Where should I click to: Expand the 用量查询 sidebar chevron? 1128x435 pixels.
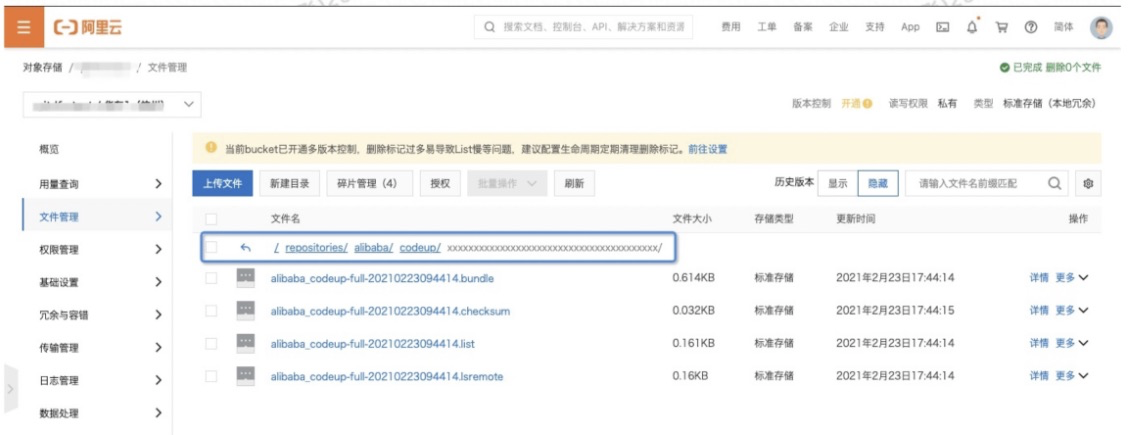click(158, 184)
